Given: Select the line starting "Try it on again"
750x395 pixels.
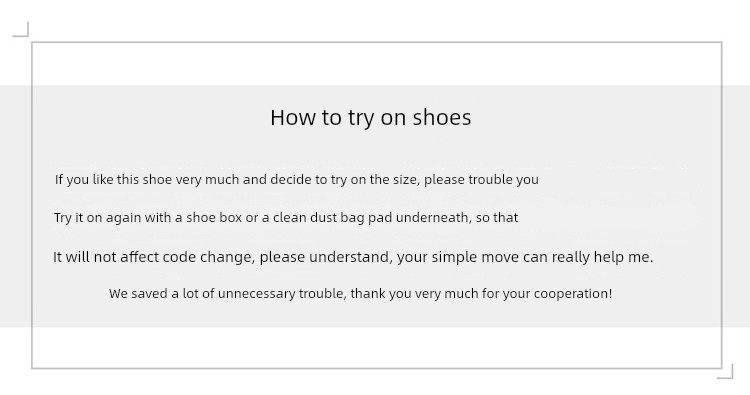Looking at the screenshot, I should (x=286, y=218).
